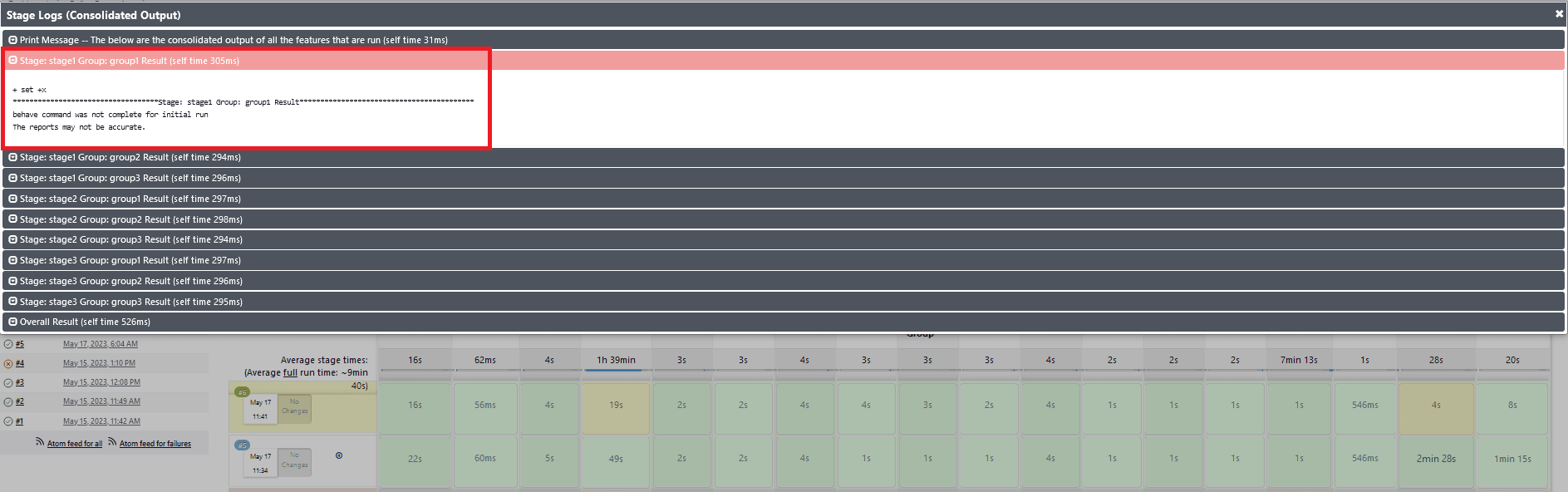Open the May 15, 2023, 1:10 PM build link
1568x492 pixels.
click(99, 363)
